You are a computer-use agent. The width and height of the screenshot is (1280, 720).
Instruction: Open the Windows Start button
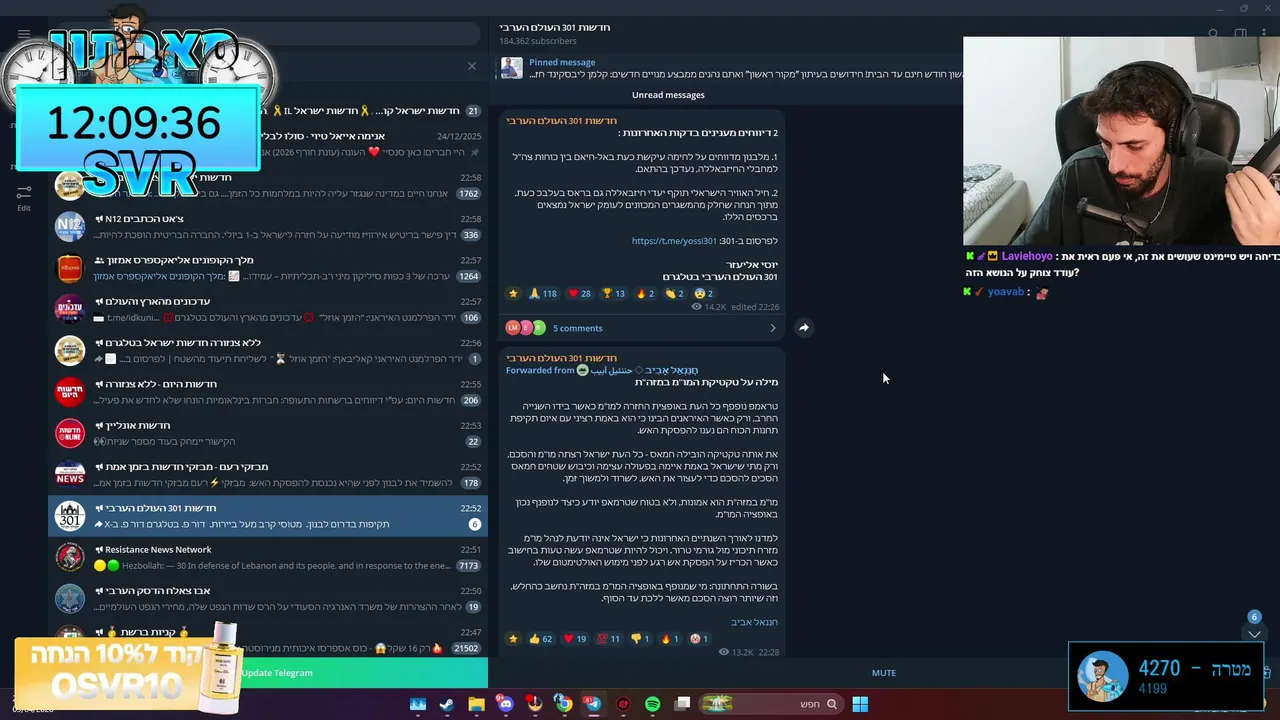tap(860, 704)
